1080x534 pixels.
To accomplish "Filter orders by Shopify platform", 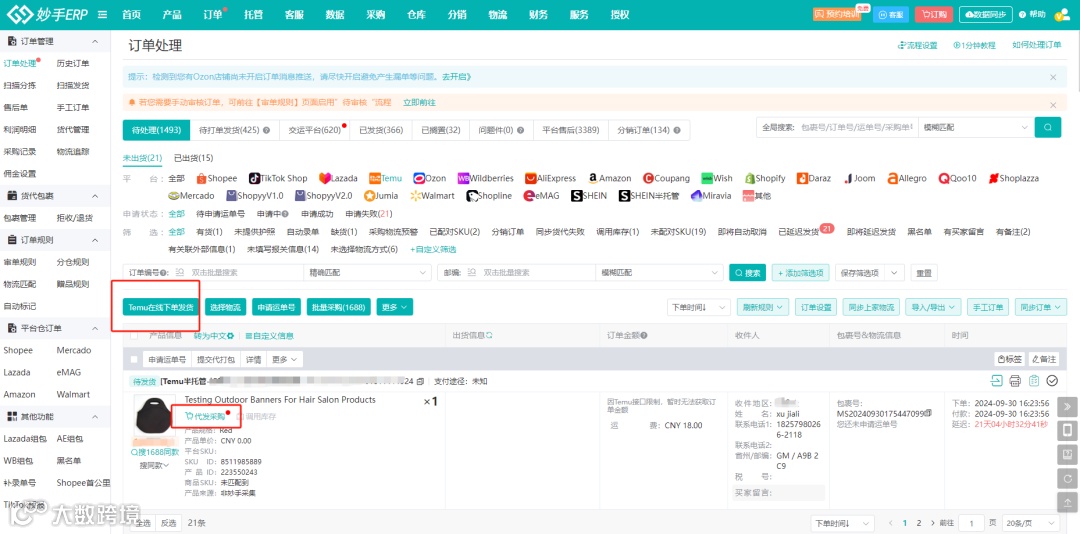I will coord(765,178).
